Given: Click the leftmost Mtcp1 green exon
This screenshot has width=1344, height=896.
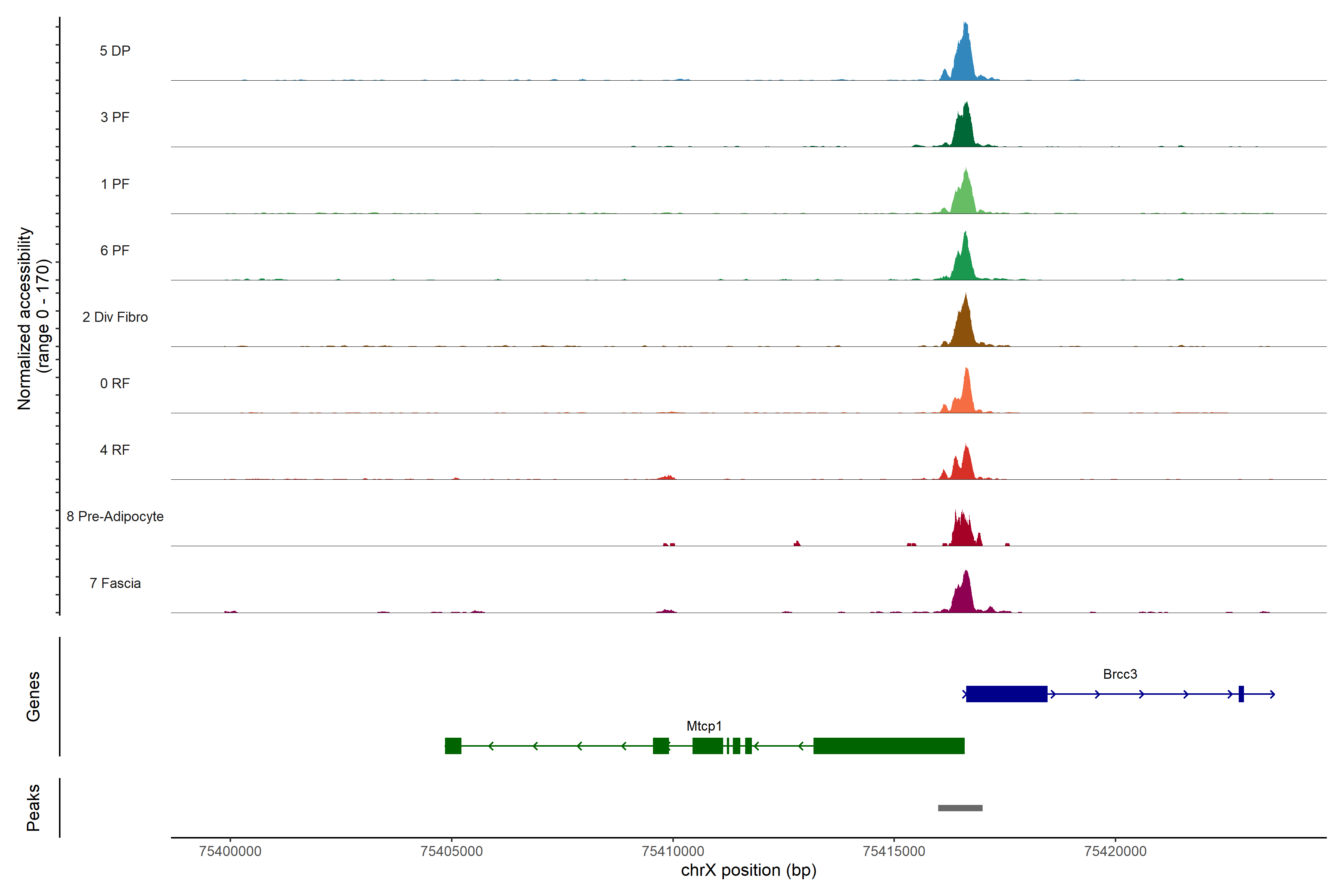Looking at the screenshot, I should point(453,746).
